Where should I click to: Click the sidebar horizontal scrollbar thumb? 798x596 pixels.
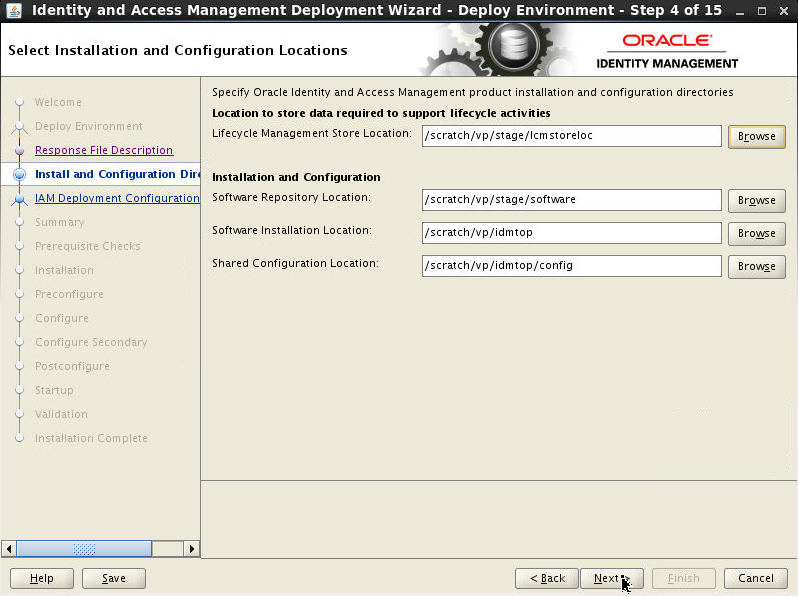point(84,549)
